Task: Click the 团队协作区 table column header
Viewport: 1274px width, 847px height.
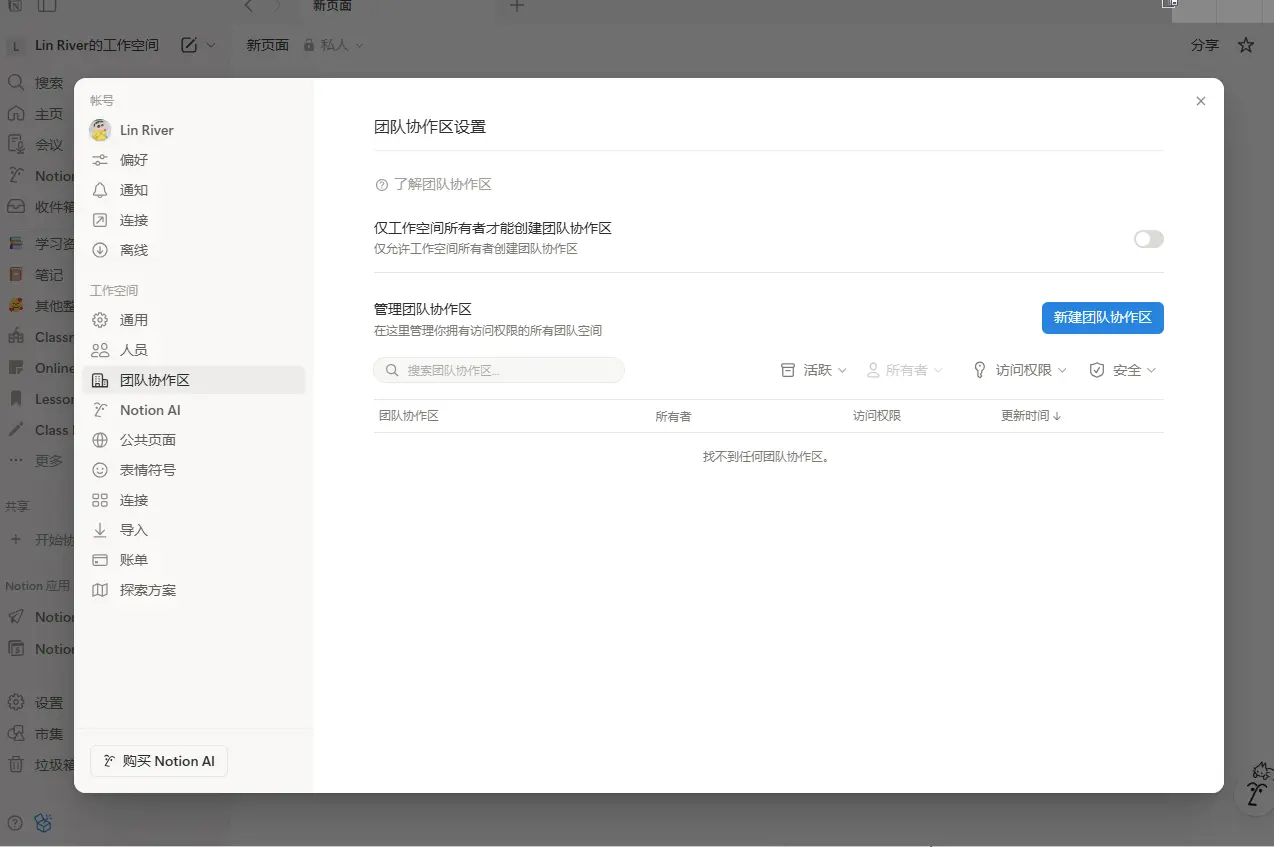Action: point(409,416)
